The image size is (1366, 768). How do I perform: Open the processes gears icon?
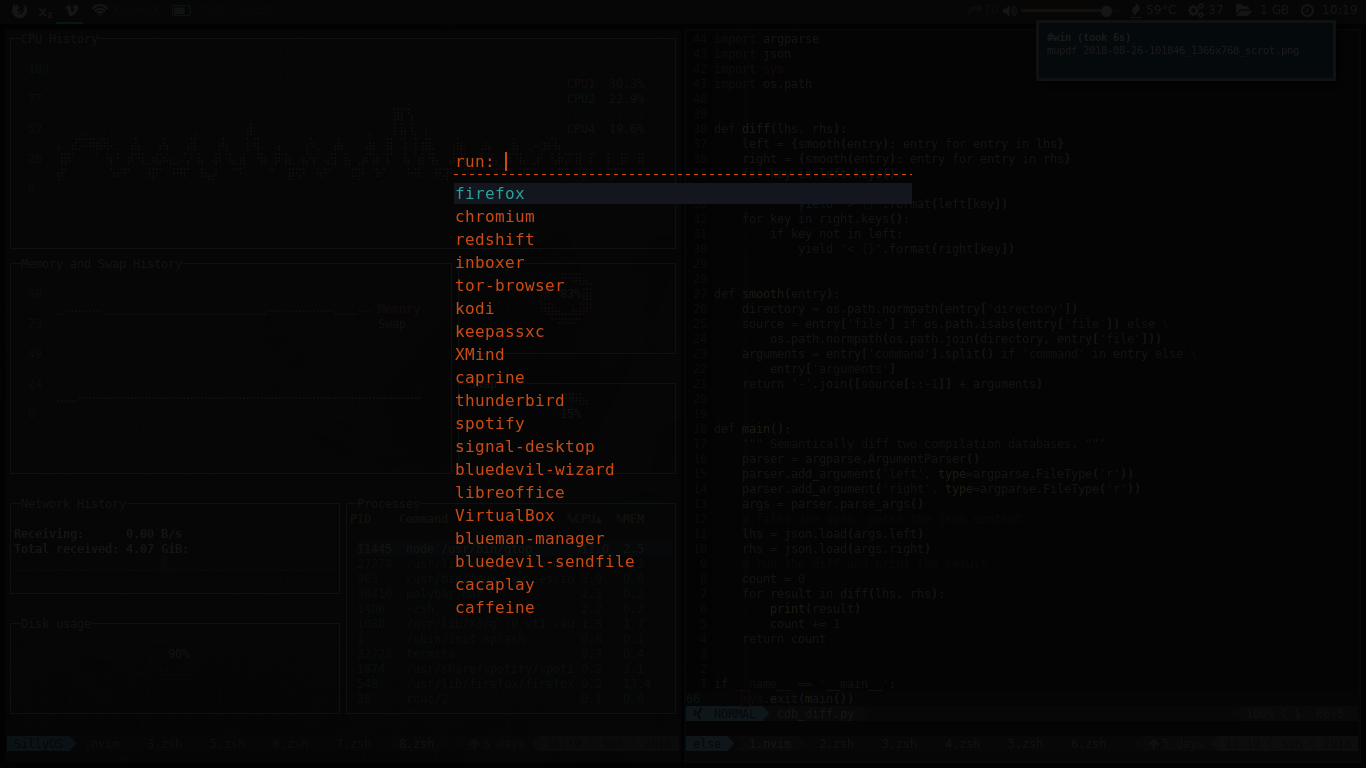point(1196,11)
